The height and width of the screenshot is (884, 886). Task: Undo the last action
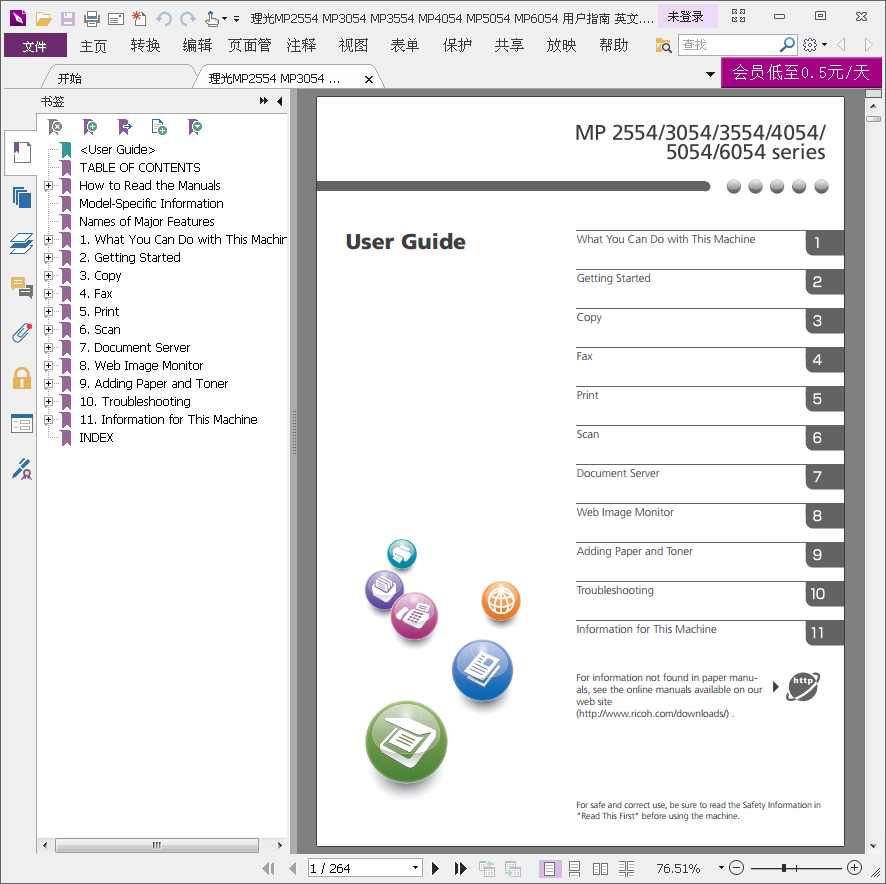164,19
